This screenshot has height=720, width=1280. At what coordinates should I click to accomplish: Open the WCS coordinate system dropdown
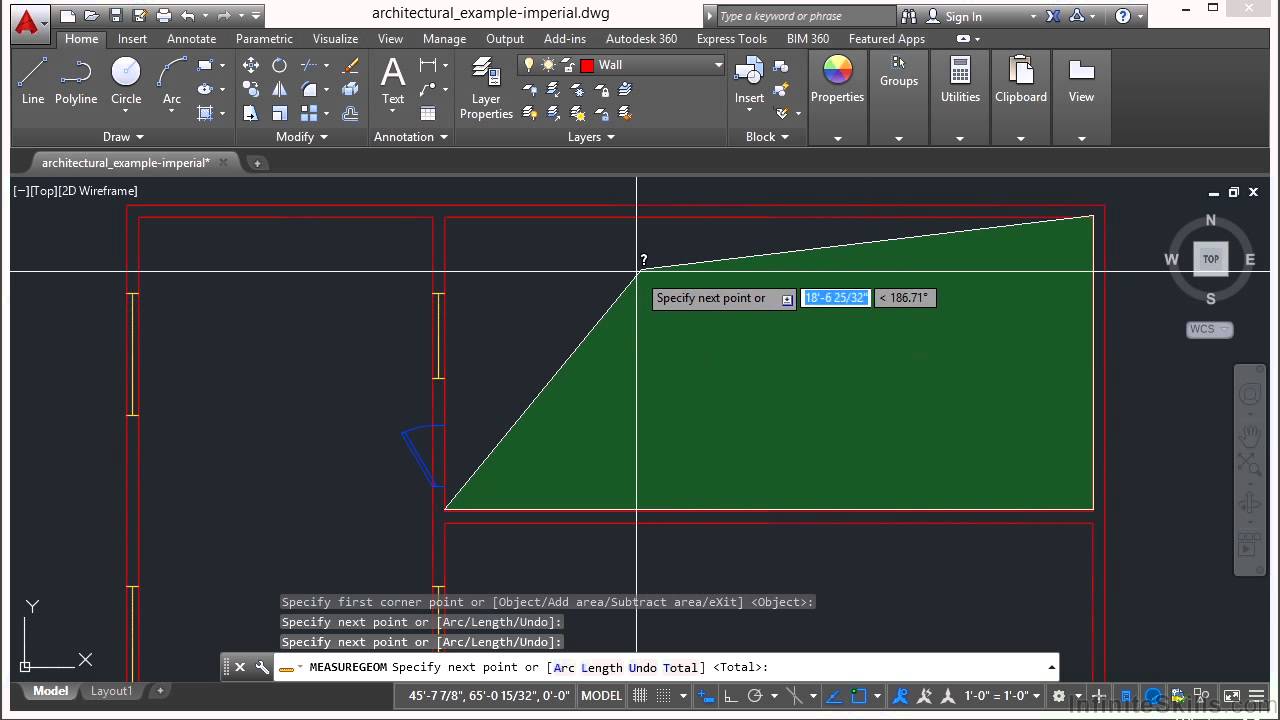1210,329
